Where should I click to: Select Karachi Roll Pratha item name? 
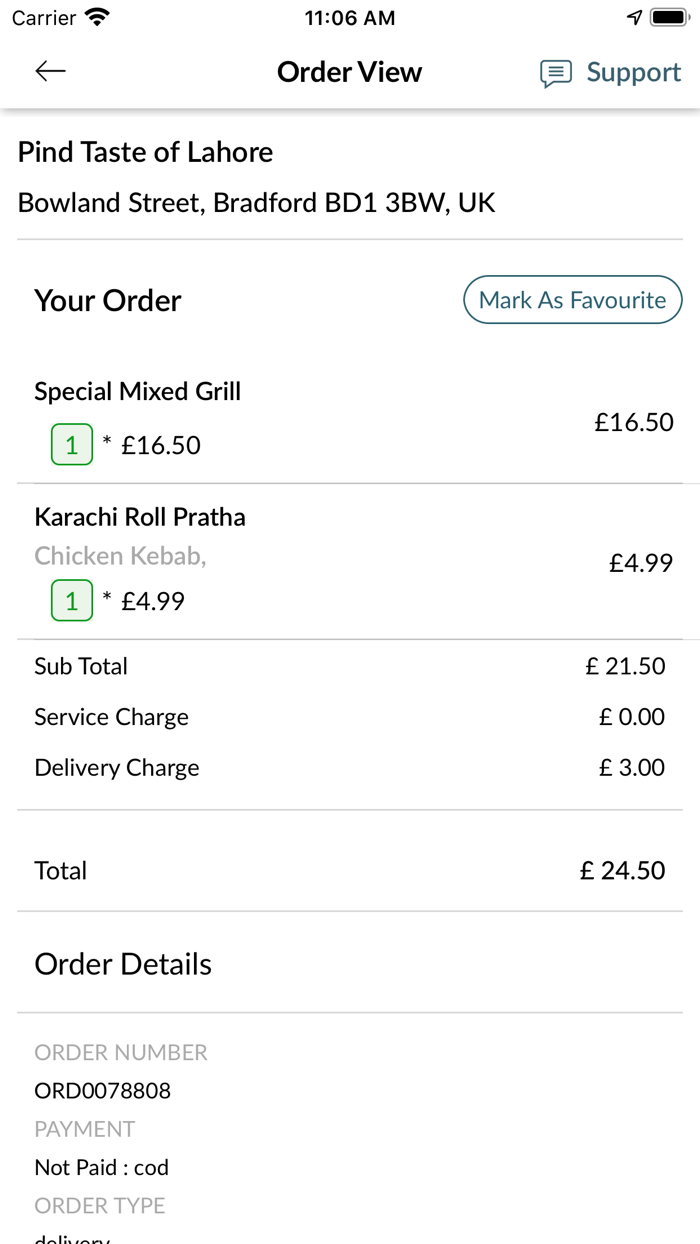[140, 517]
